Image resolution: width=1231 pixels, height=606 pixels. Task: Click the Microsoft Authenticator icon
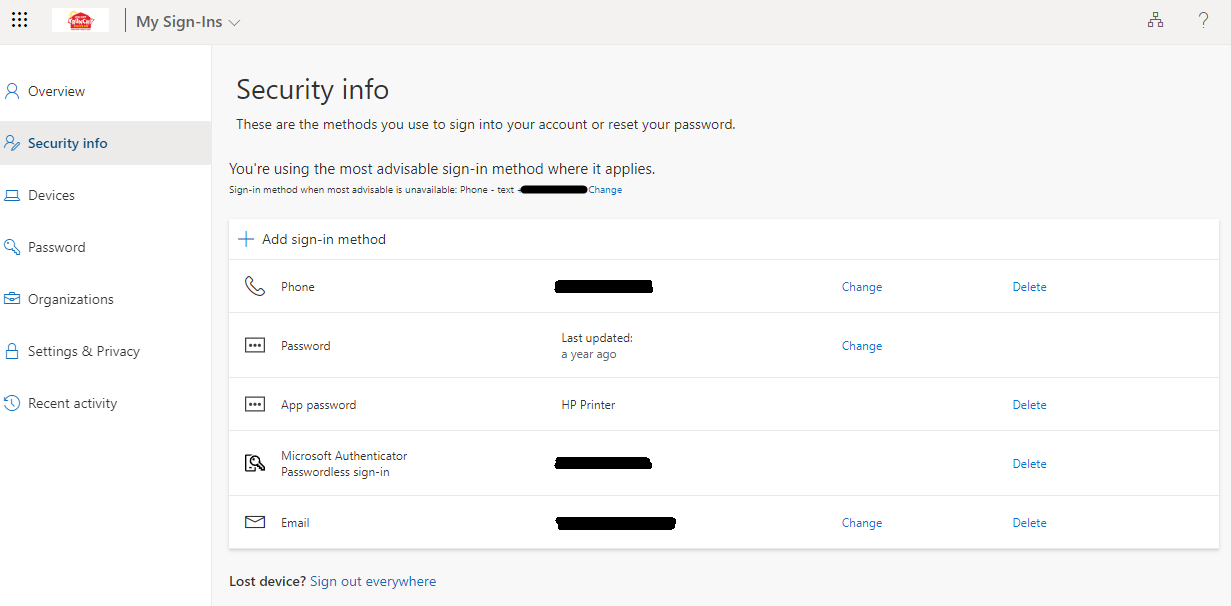[255, 464]
